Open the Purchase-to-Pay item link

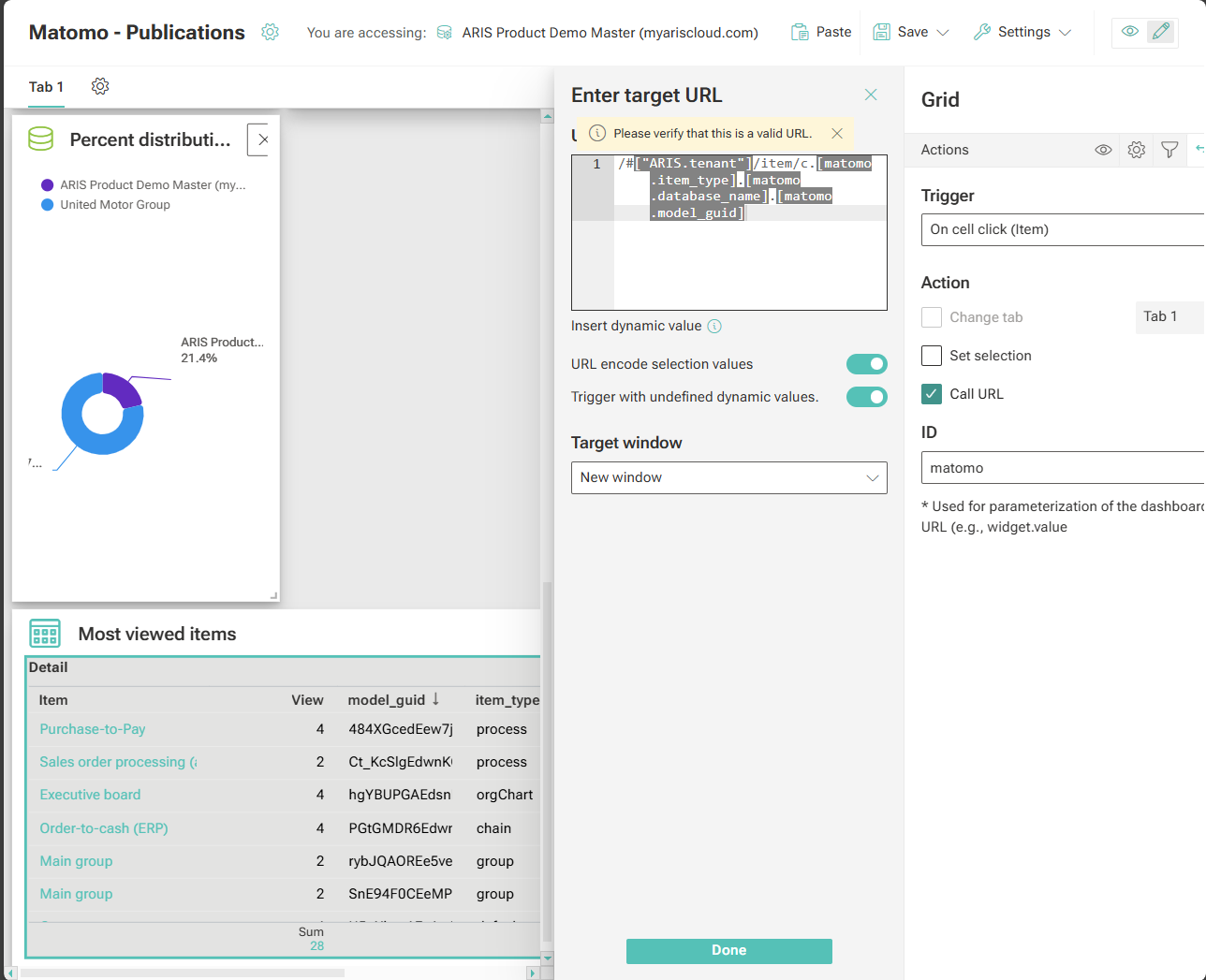(x=93, y=729)
